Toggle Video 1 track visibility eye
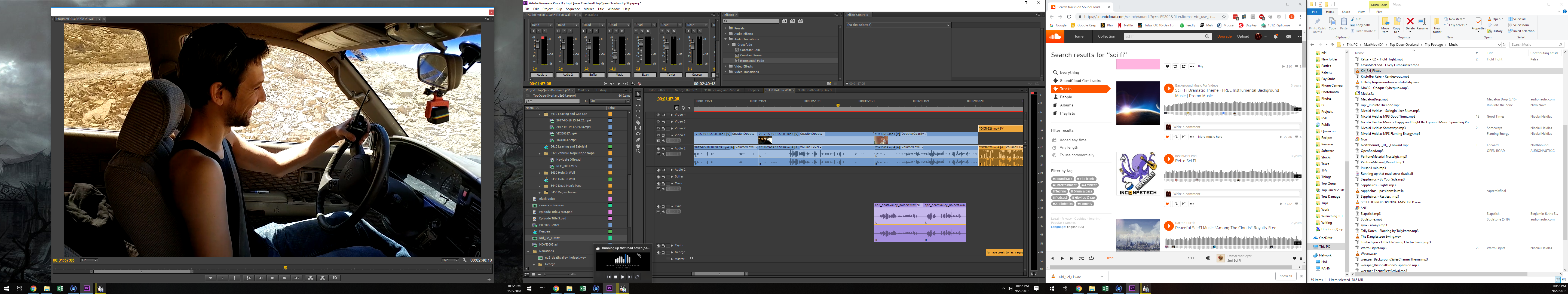 658,135
